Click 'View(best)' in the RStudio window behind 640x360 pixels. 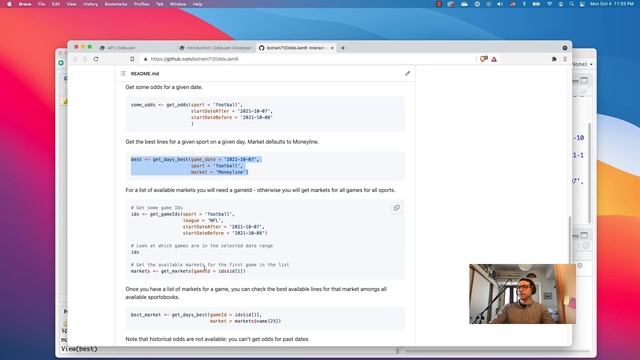(79, 349)
